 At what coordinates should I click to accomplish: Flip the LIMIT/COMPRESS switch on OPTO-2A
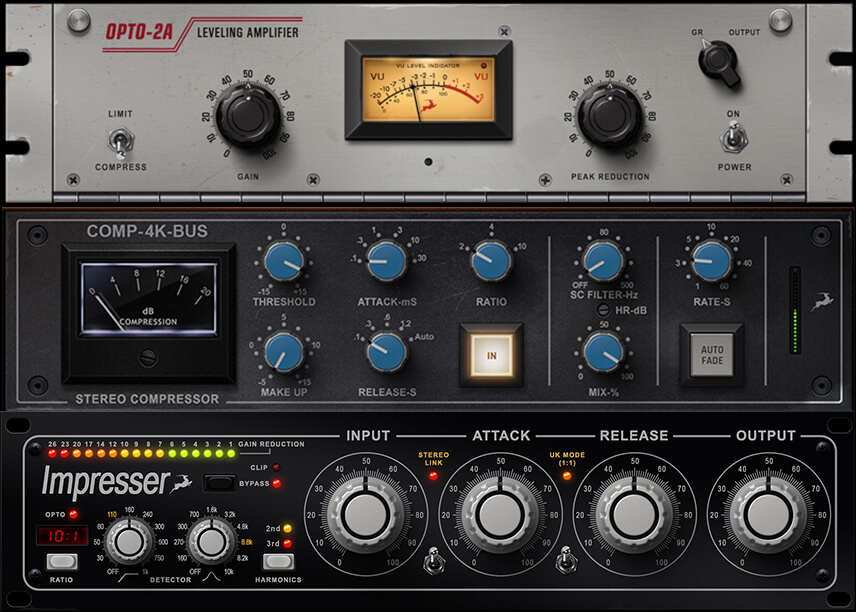(121, 141)
